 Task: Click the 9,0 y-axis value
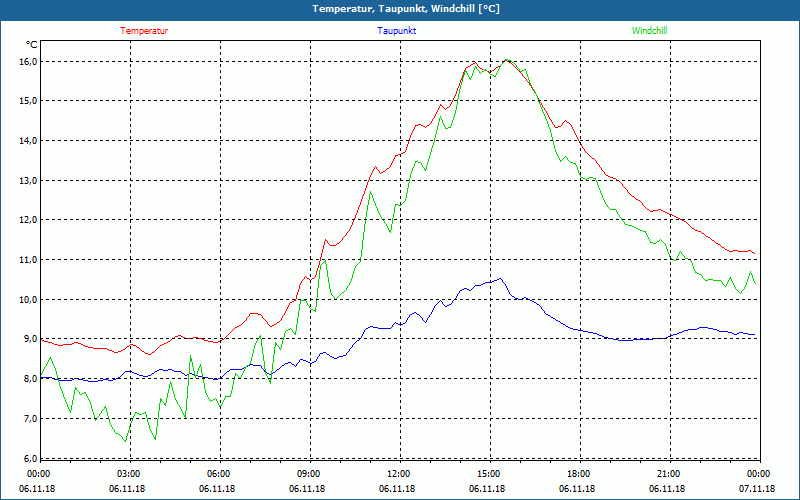click(x=31, y=339)
